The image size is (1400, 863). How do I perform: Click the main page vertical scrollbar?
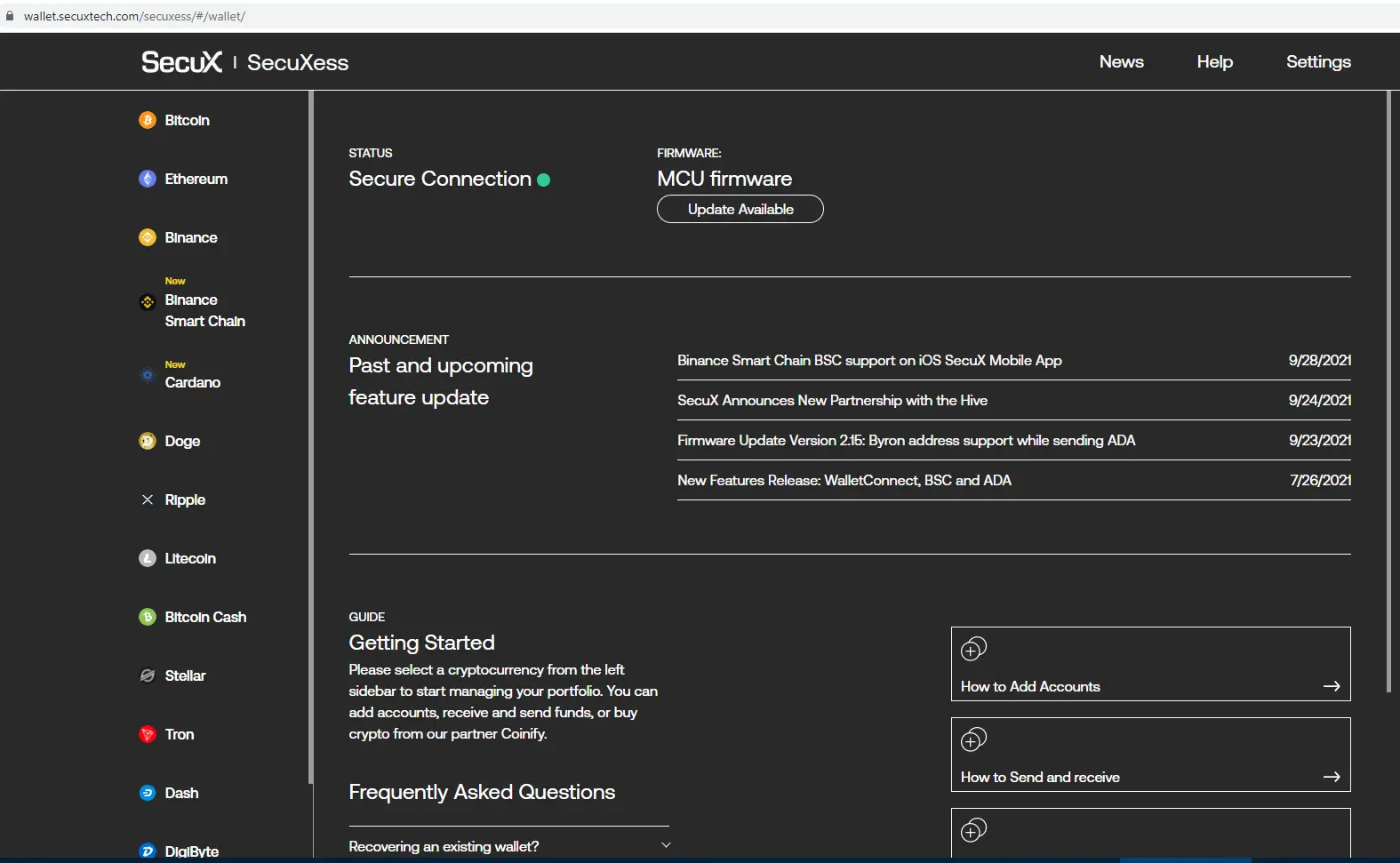coord(1388,391)
